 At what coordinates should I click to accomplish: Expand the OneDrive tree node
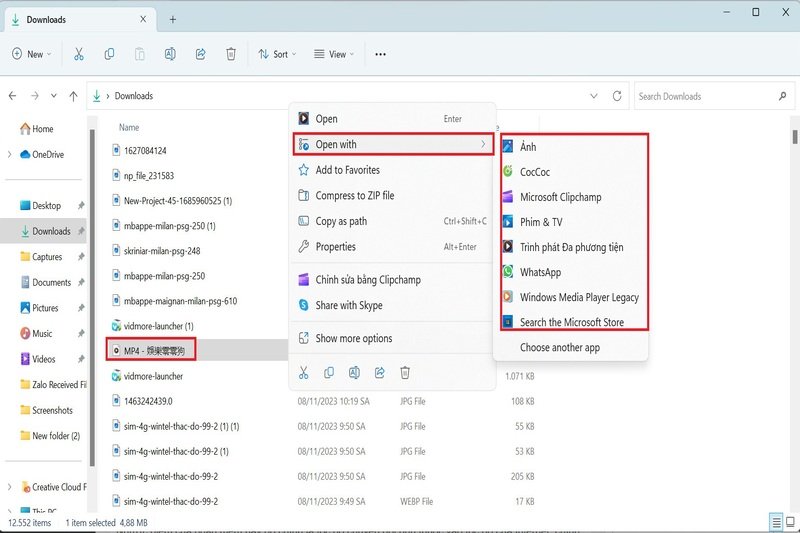point(10,155)
